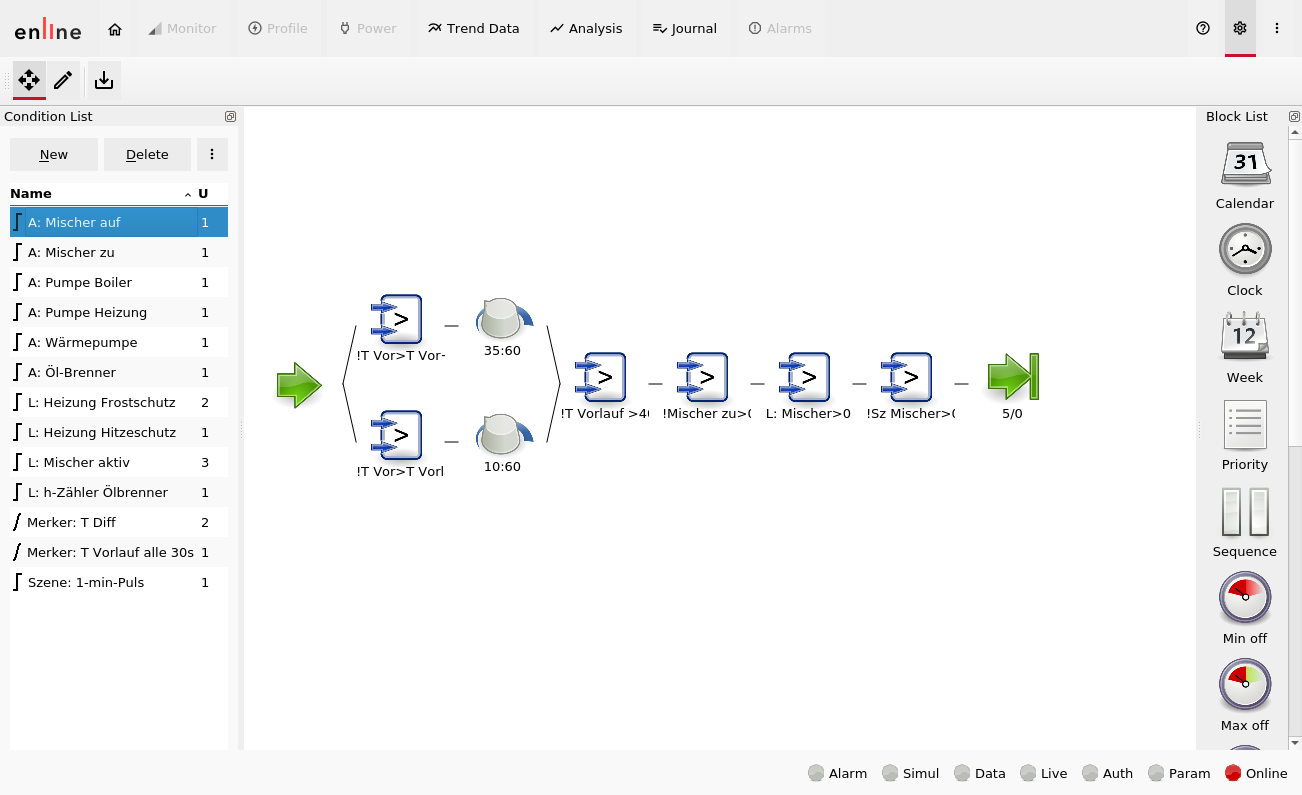Select the 35:60 delay block
Image resolution: width=1302 pixels, height=795 pixels.
tap(502, 319)
